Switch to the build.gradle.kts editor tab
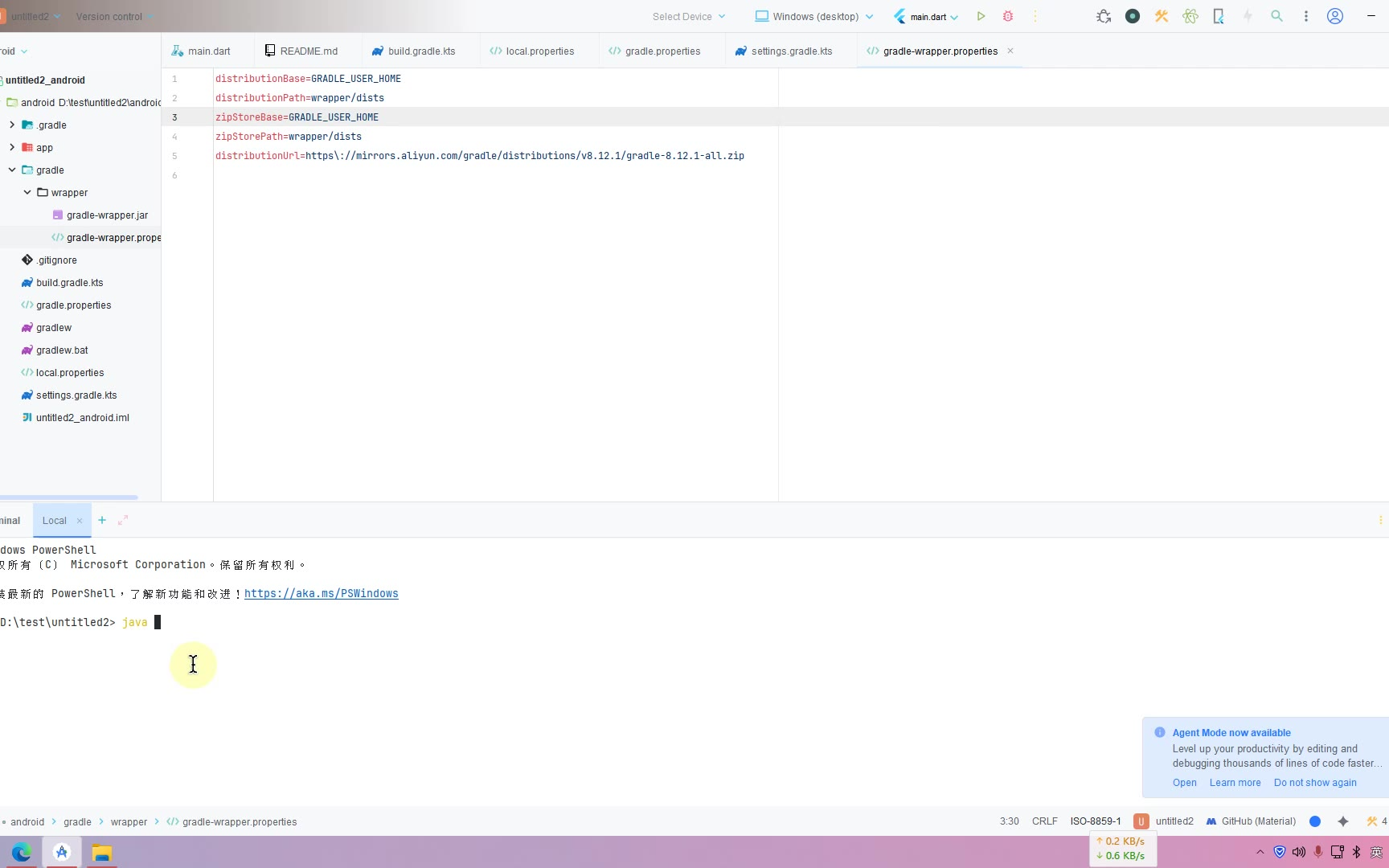 click(x=414, y=51)
